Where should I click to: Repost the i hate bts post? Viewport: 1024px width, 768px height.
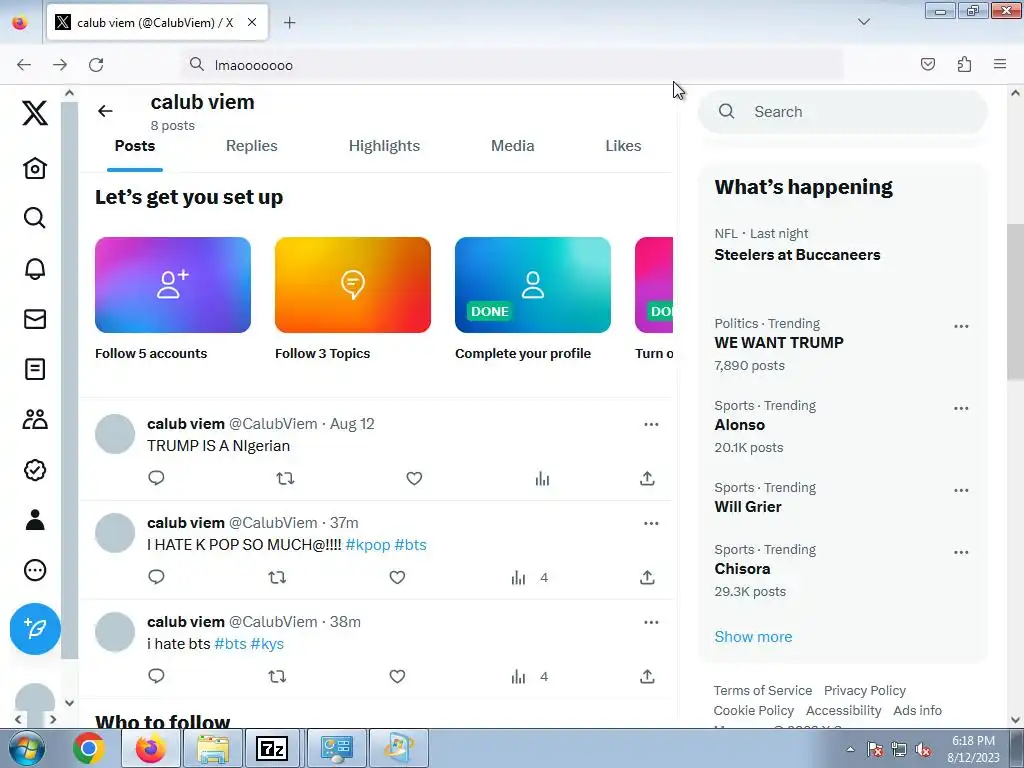tap(277, 677)
